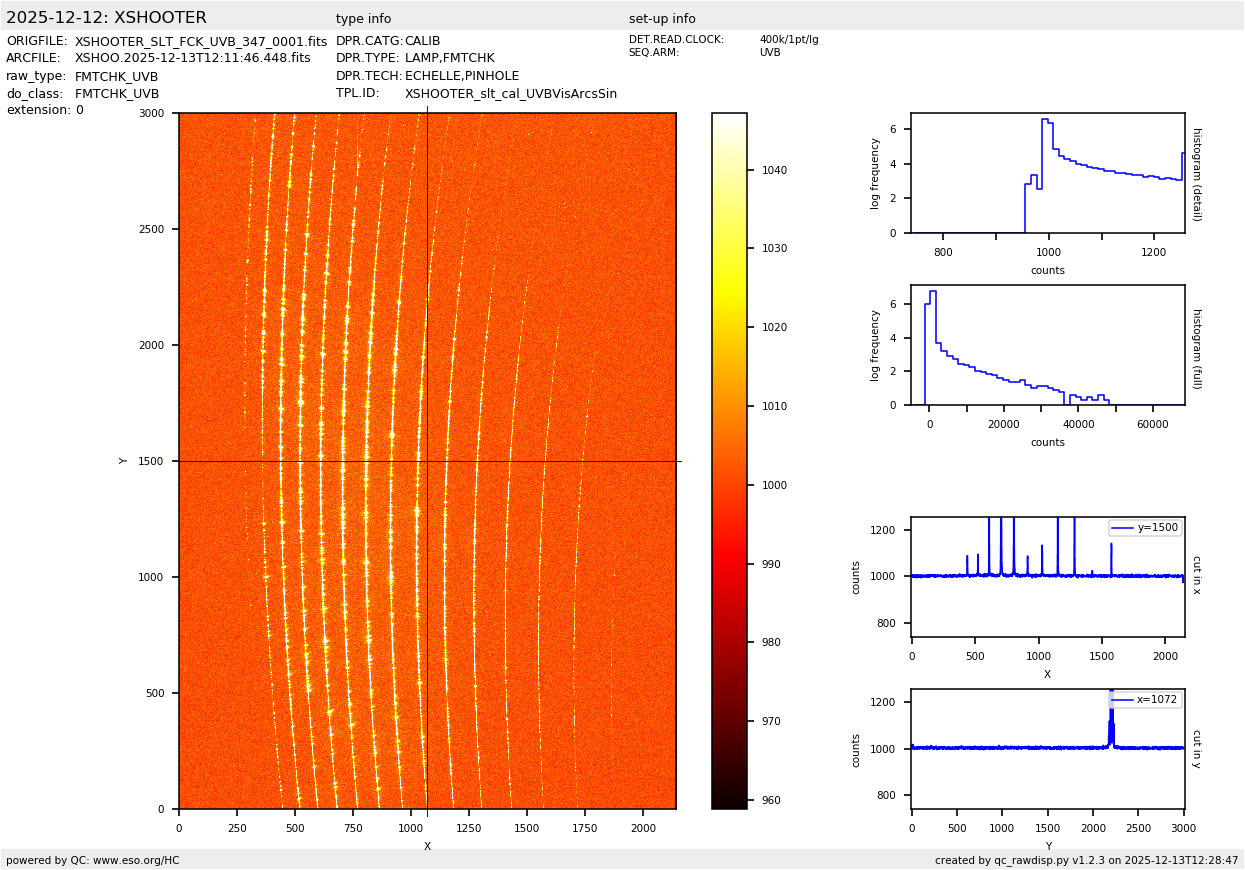Viewport: 1245px width, 870px height.
Task: Click the DET.READ.CLOCK value 400k/1pt/lg
Action: click(x=788, y=40)
